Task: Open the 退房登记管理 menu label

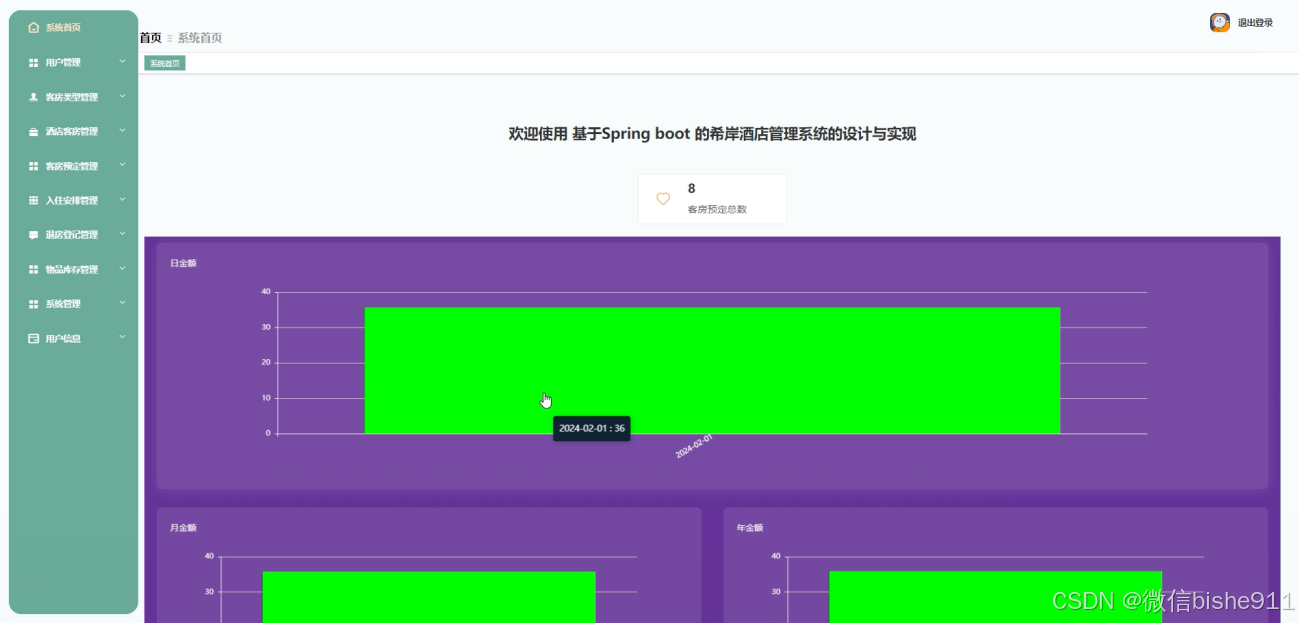Action: [72, 235]
